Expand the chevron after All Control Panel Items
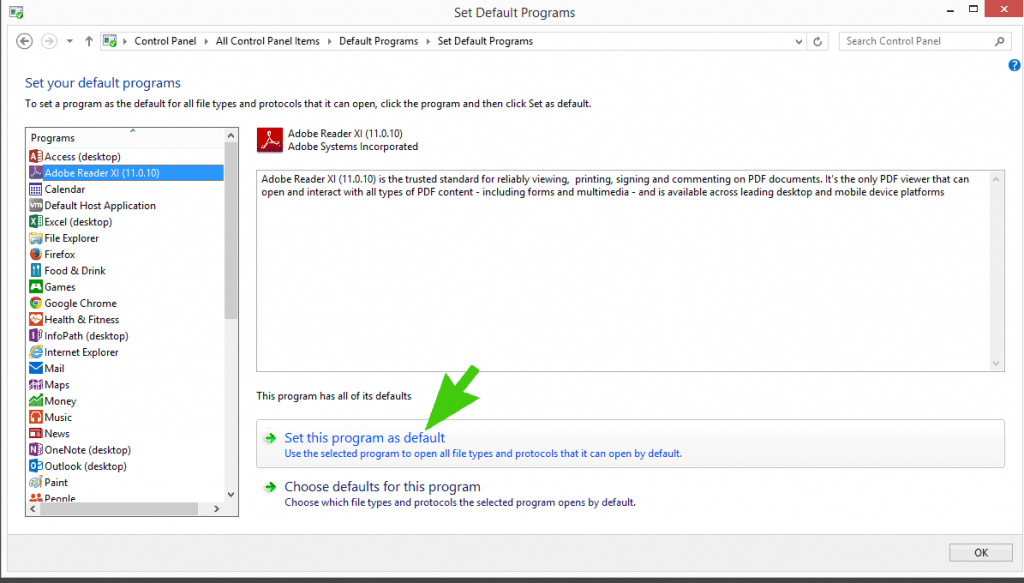This screenshot has height=583, width=1024. coord(330,41)
